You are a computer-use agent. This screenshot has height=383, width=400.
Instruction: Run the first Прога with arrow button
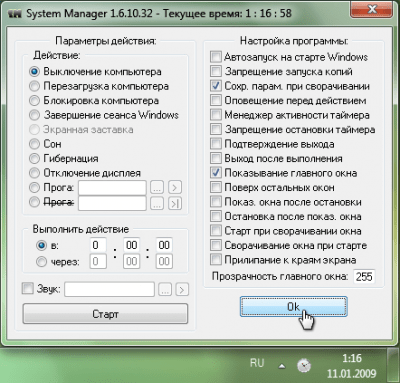click(175, 188)
